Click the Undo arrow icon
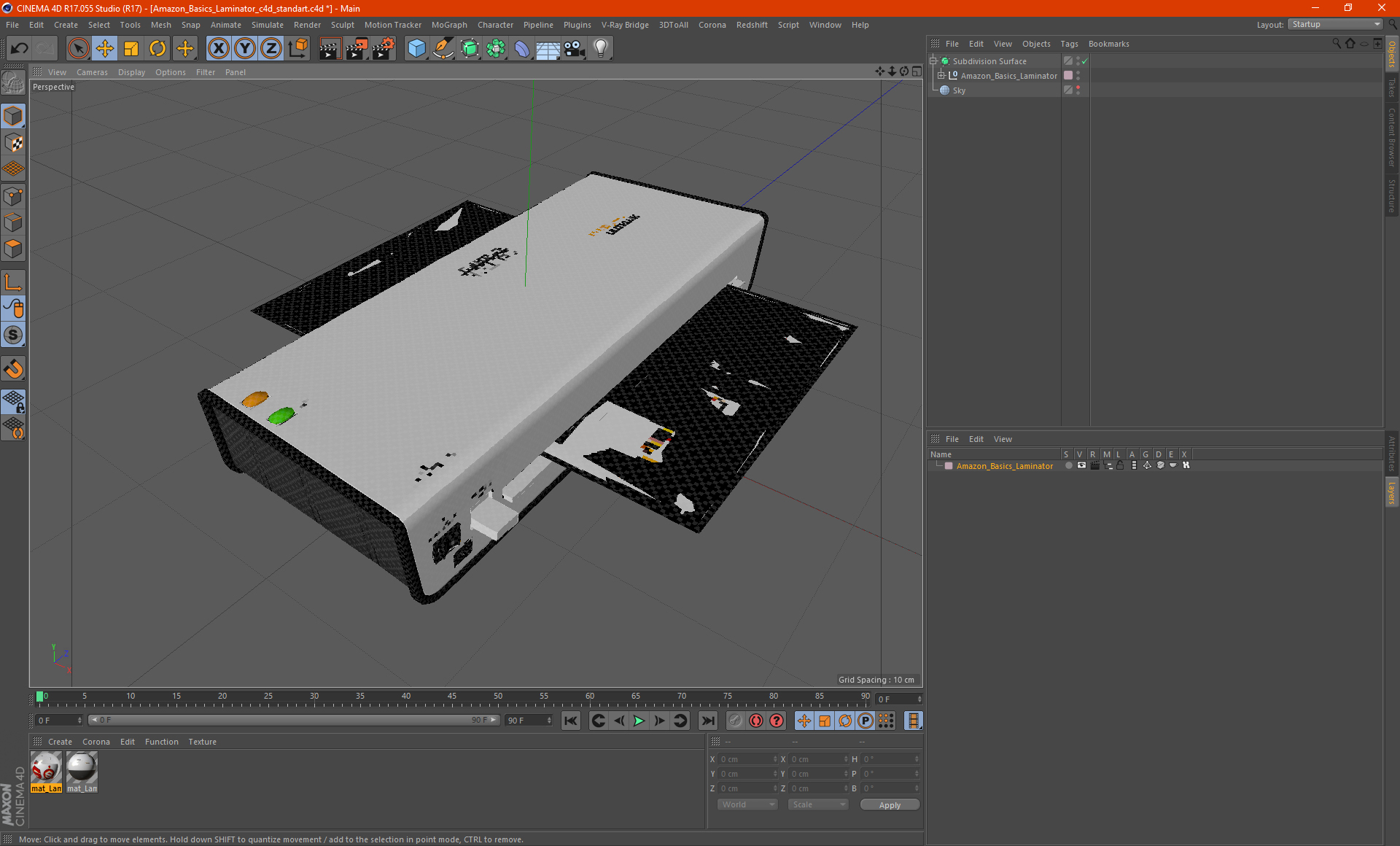This screenshot has width=1400, height=846. coord(20,49)
